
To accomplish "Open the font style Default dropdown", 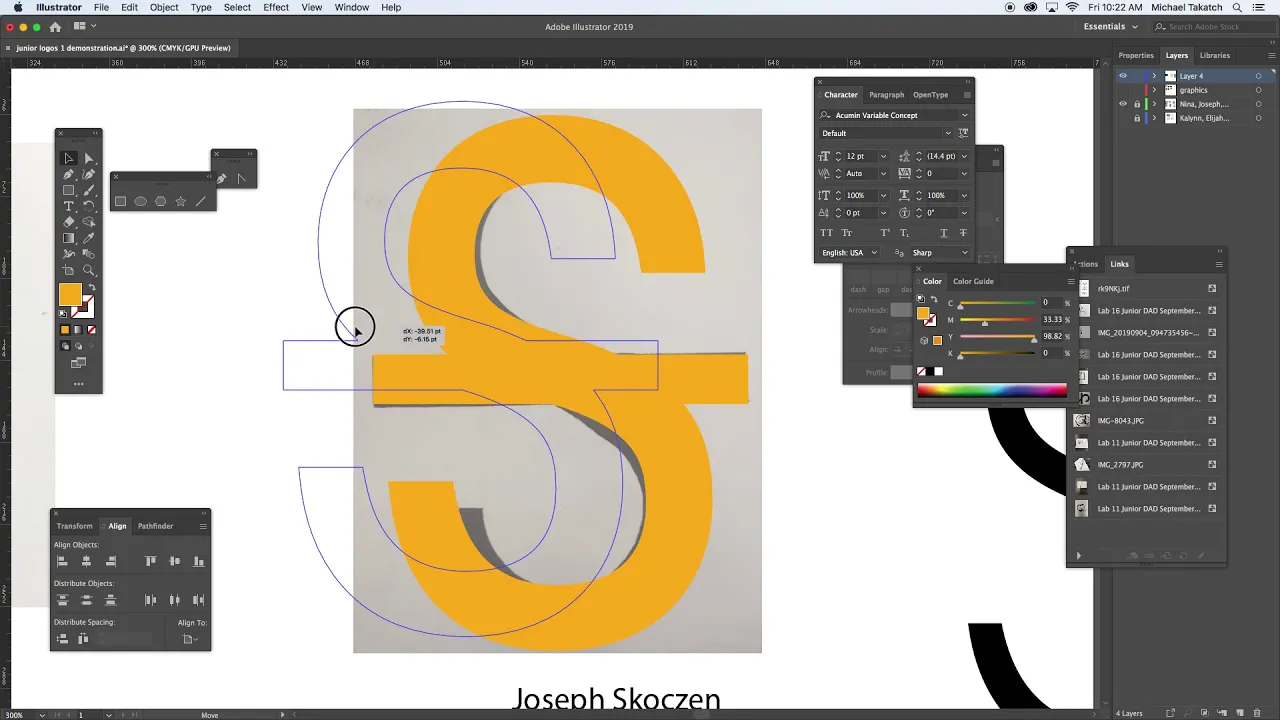I will 948,133.
